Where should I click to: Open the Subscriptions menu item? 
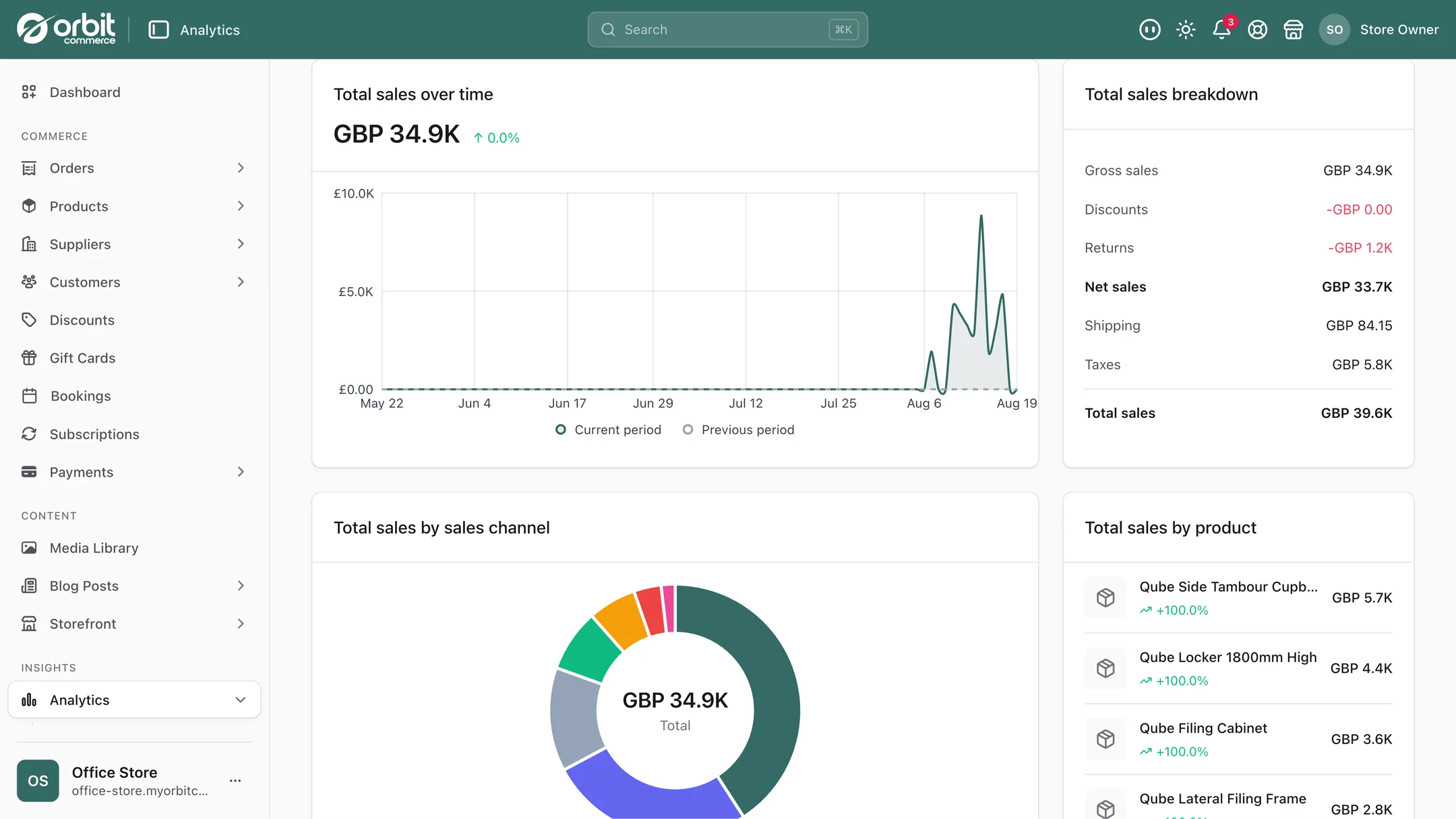[x=94, y=434]
